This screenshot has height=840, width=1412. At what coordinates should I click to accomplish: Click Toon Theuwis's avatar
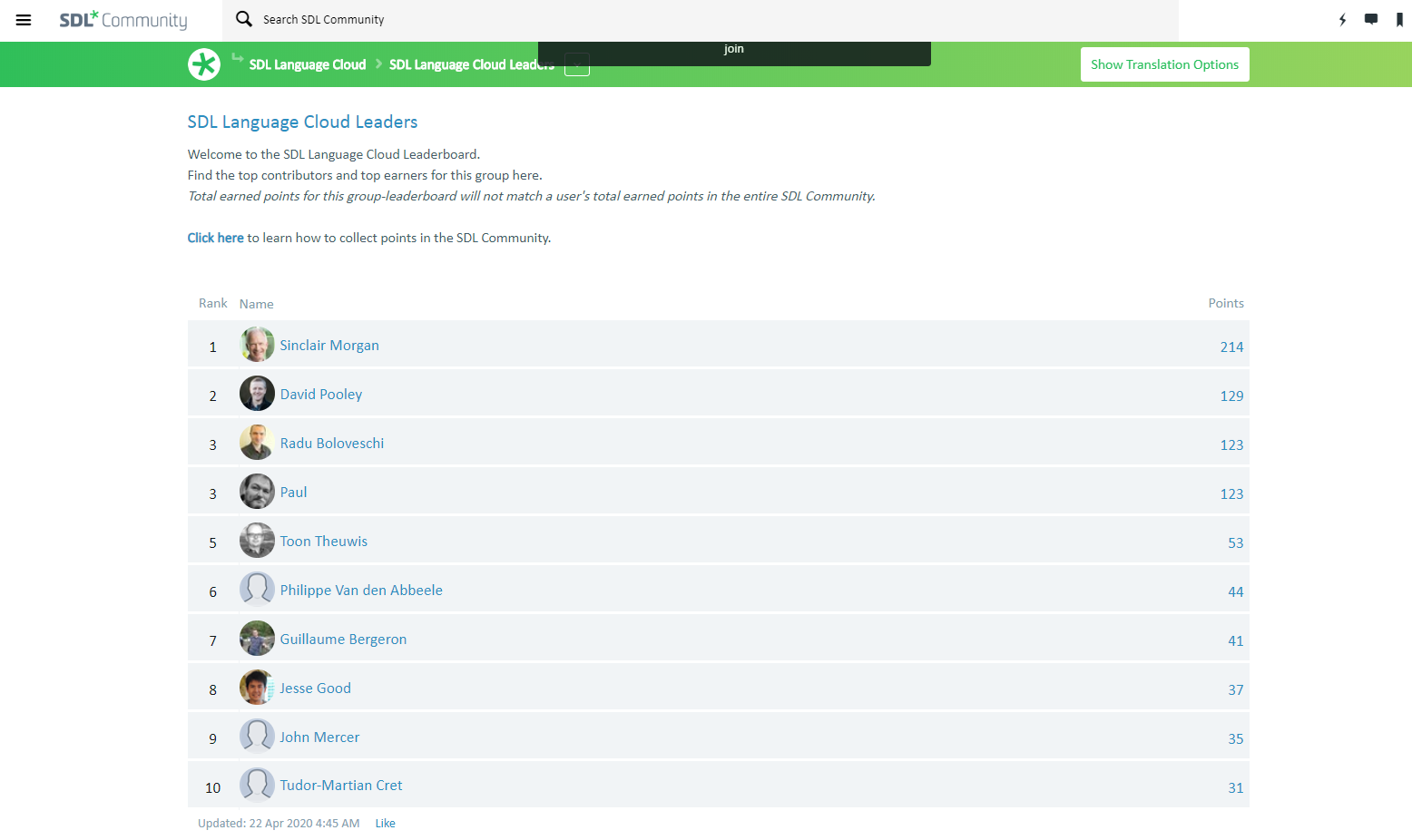[x=257, y=541]
